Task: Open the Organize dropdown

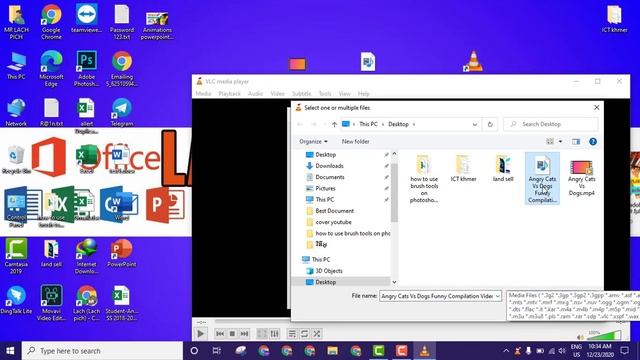Action: coord(313,142)
